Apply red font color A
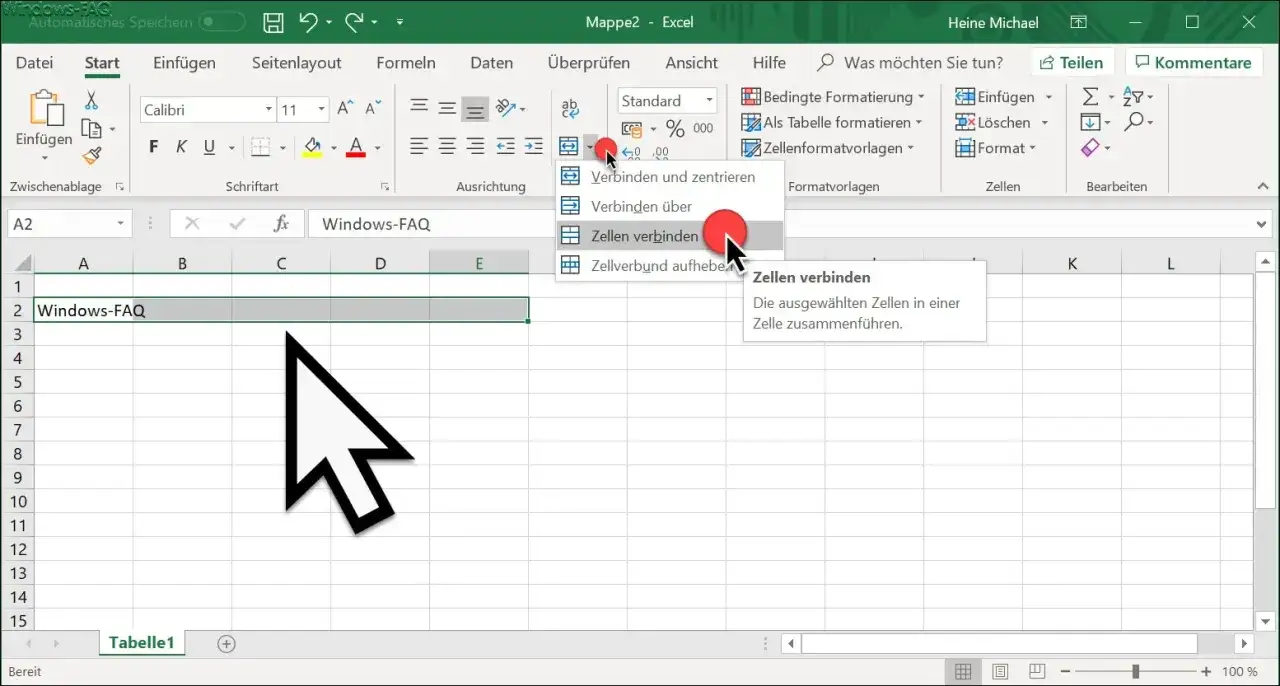The width and height of the screenshot is (1280, 686). point(355,148)
